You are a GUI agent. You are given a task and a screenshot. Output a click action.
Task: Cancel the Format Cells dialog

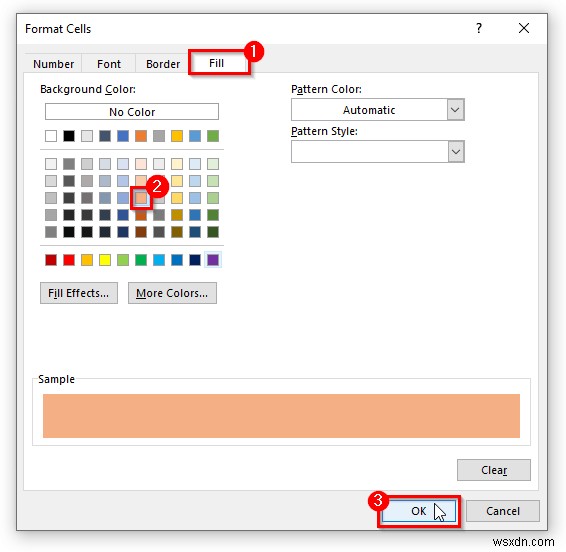(503, 511)
